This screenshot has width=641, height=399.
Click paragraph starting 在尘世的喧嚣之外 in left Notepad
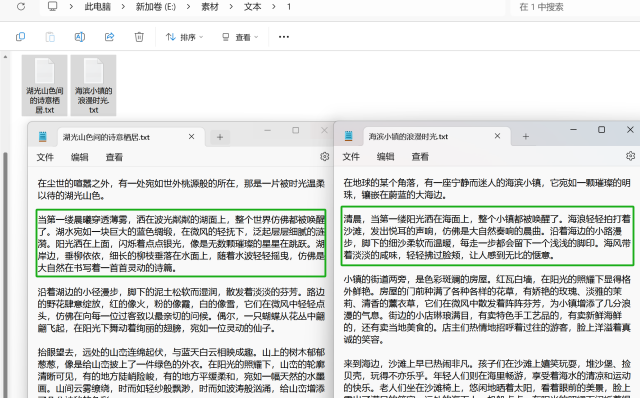pyautogui.click(x=181, y=190)
